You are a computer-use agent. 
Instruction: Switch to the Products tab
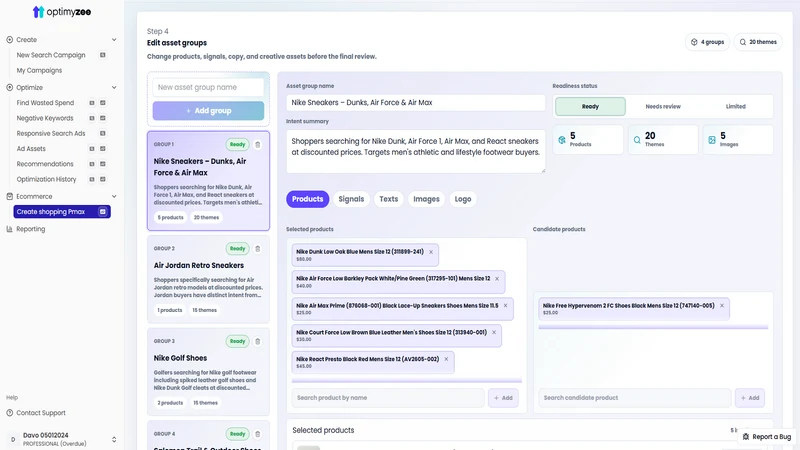click(308, 199)
